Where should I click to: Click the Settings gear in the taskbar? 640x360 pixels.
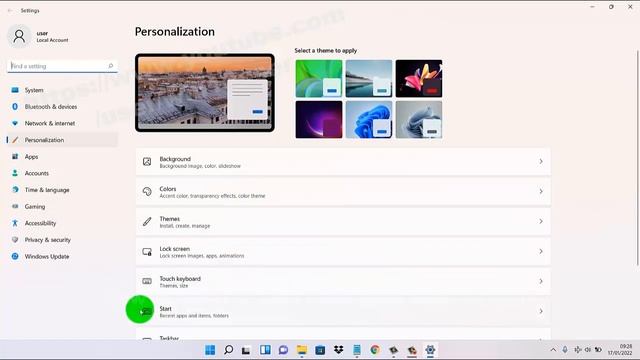click(x=430, y=350)
